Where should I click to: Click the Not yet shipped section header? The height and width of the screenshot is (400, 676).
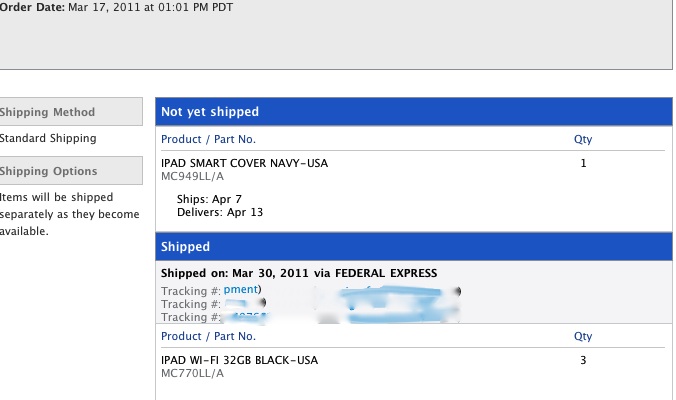(210, 112)
